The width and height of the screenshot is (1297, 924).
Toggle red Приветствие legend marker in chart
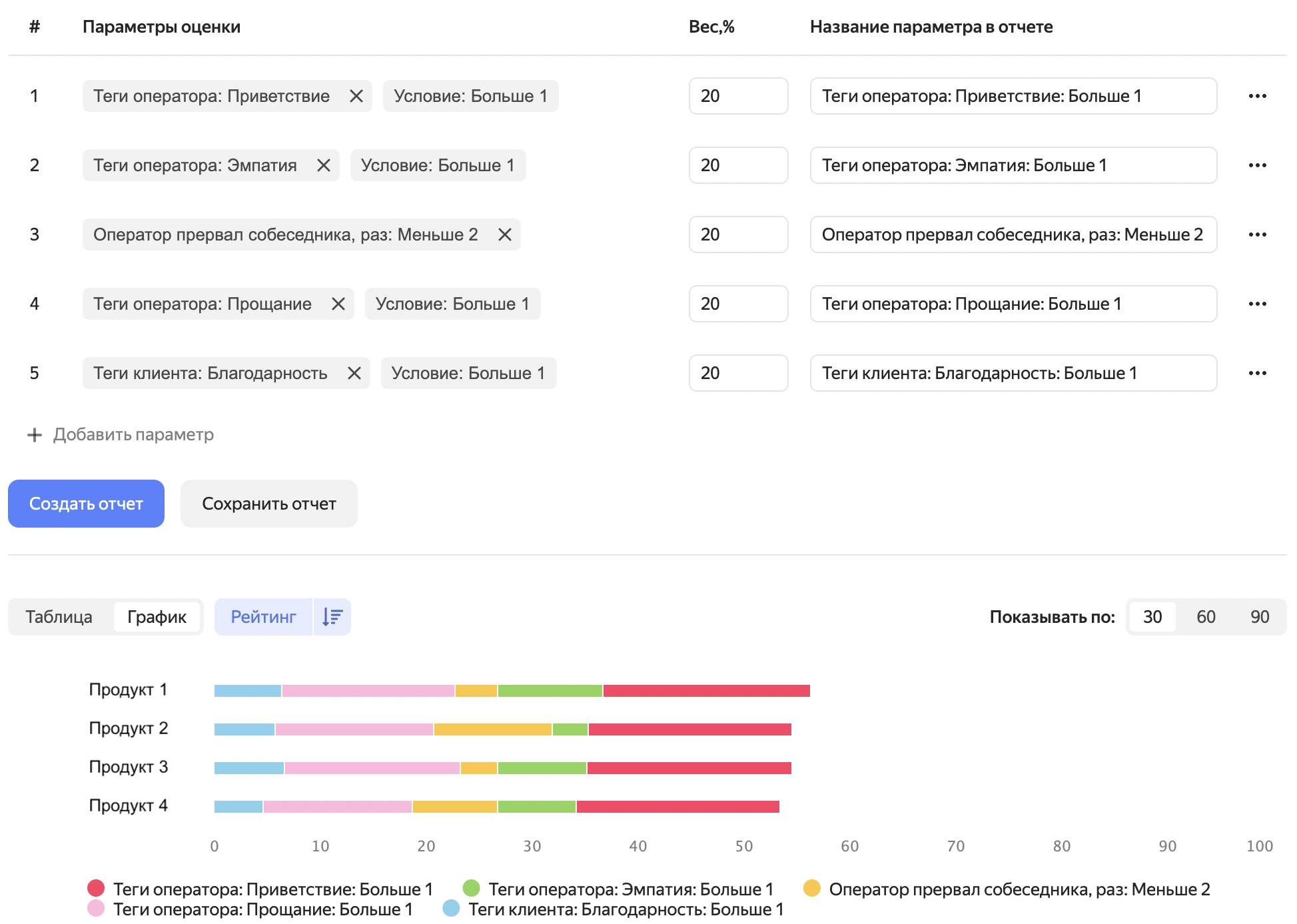pyautogui.click(x=96, y=888)
